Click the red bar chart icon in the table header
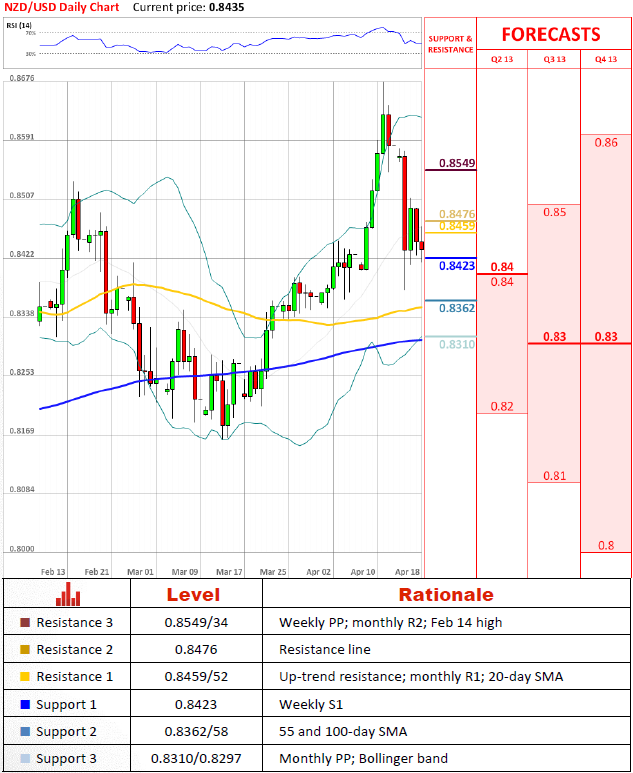This screenshot has height=773, width=633. point(68,594)
